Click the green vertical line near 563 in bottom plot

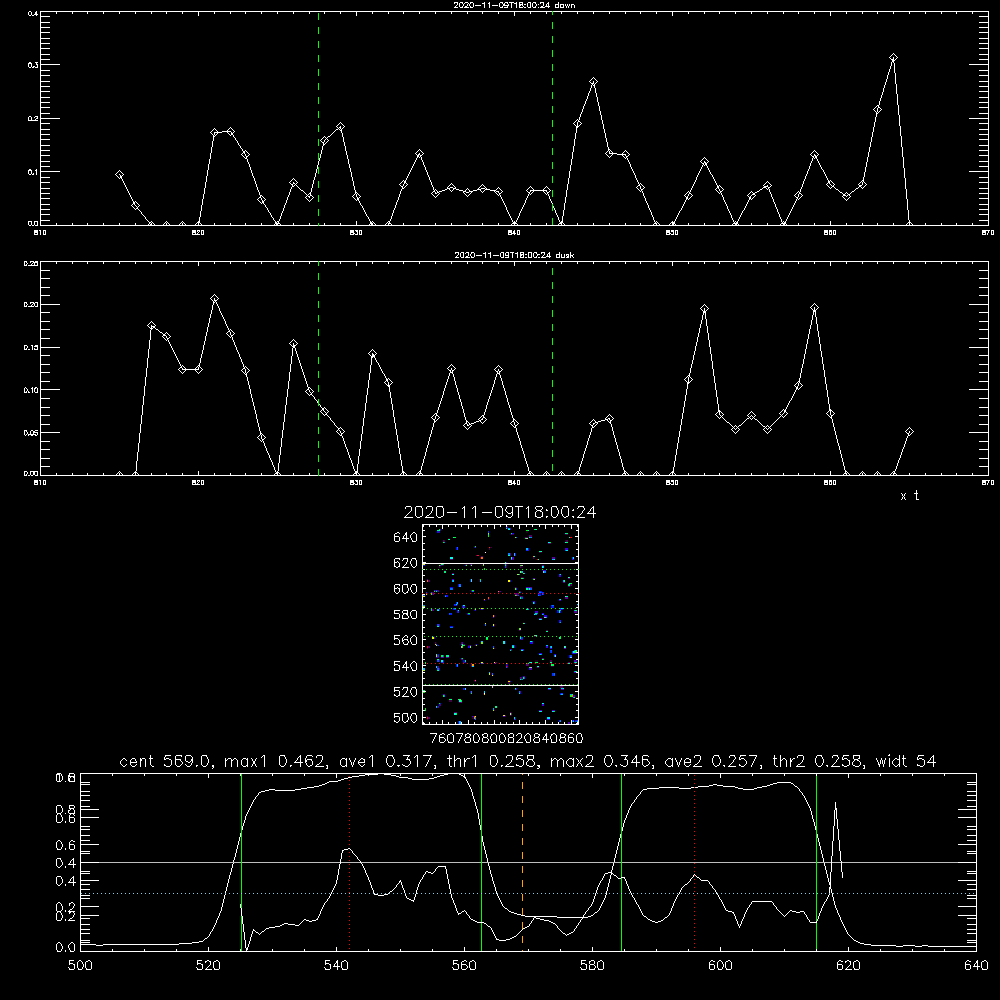(x=482, y=862)
